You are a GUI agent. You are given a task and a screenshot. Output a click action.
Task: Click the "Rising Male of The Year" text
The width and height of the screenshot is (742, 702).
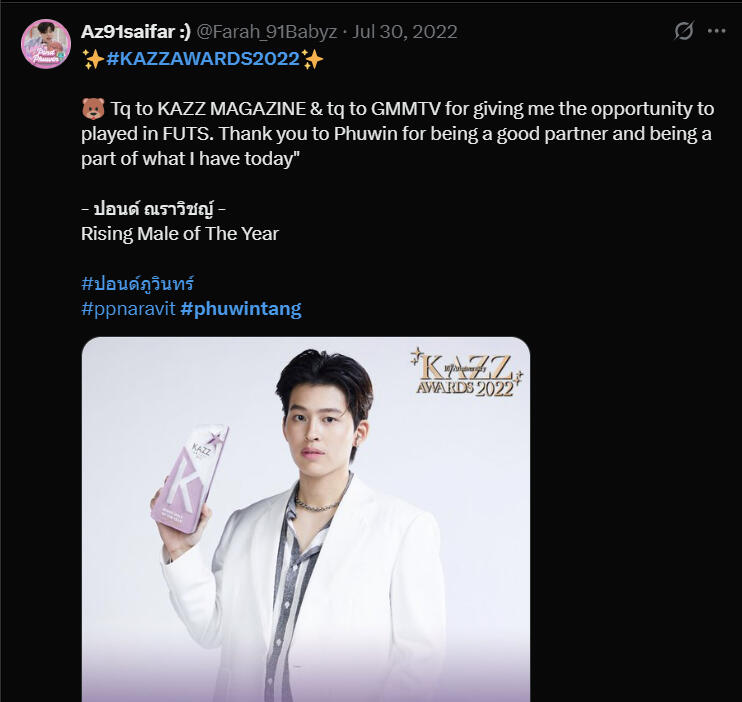coord(180,234)
